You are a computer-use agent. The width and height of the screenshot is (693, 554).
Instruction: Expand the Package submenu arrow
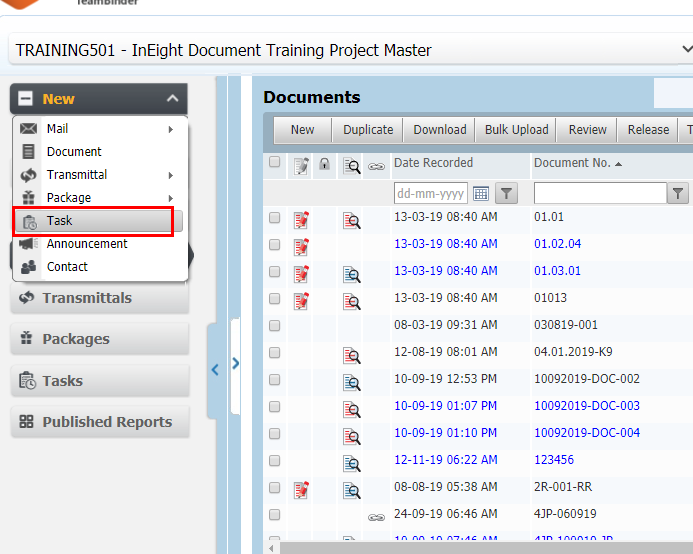pyautogui.click(x=171, y=199)
